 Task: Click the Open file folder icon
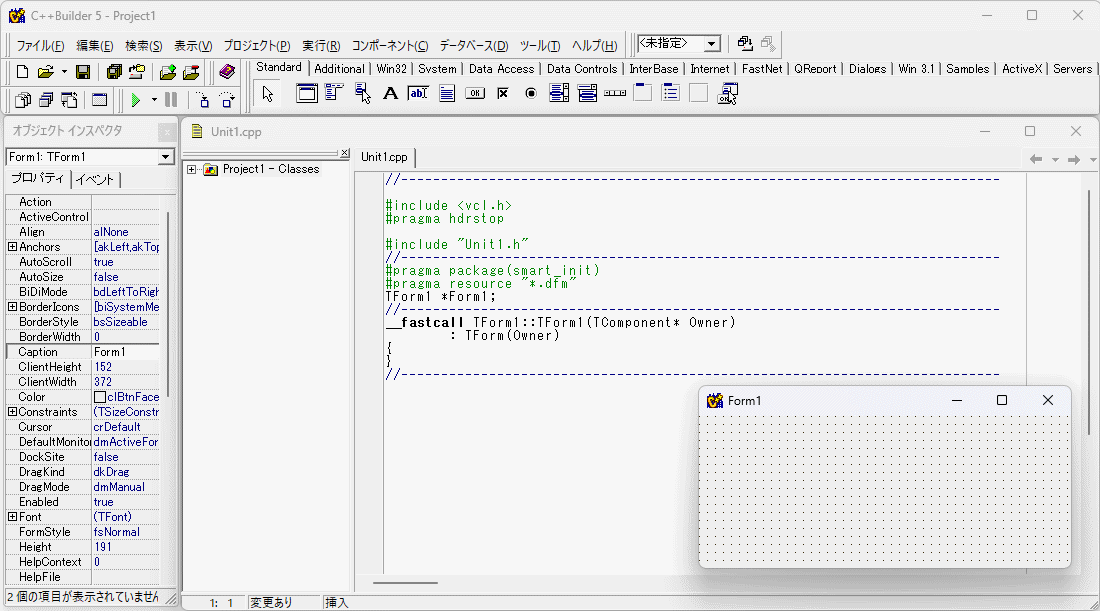pyautogui.click(x=46, y=72)
